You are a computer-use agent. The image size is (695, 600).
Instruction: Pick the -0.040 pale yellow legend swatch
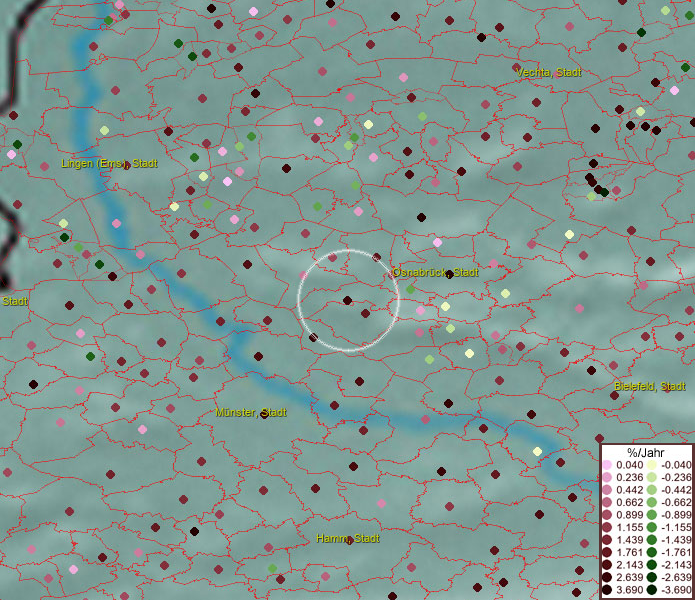[x=652, y=465]
